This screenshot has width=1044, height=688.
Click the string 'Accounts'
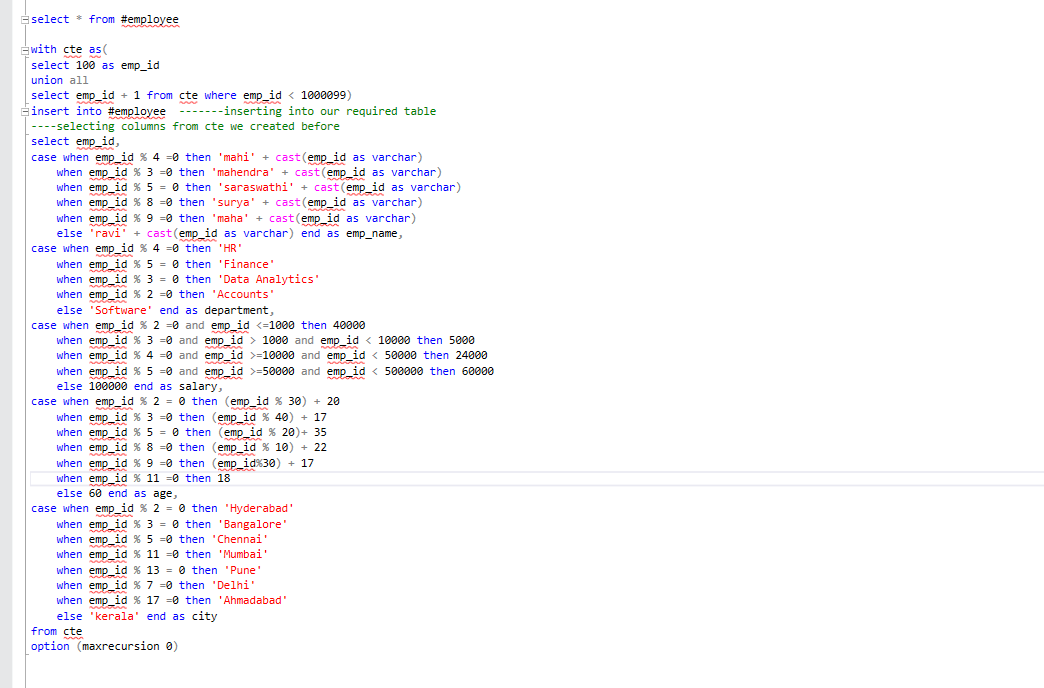243,294
